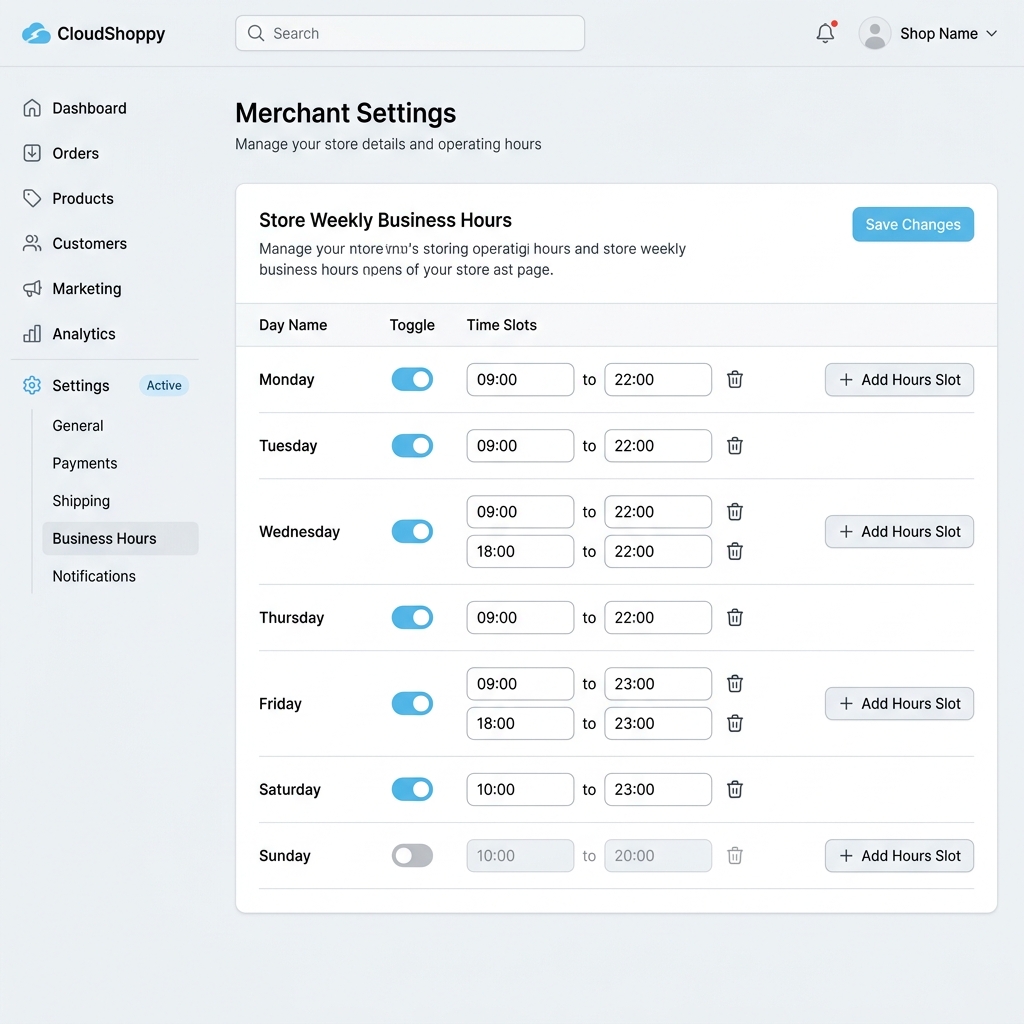Delete Thursday's time slot via trash icon
The image size is (1024, 1024).
coord(735,617)
